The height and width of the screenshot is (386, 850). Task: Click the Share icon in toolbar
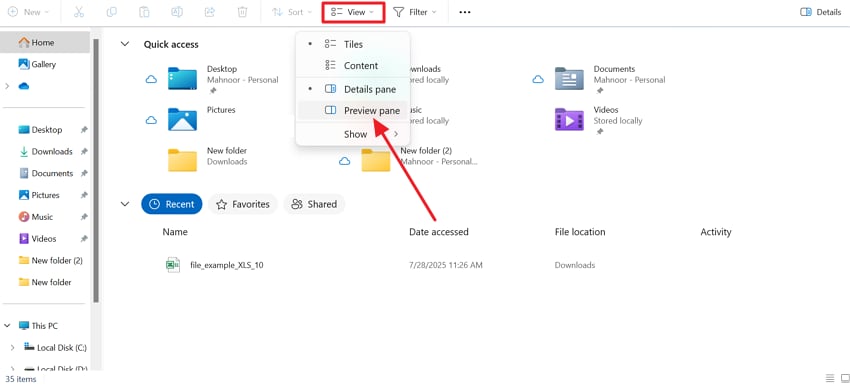click(x=210, y=12)
